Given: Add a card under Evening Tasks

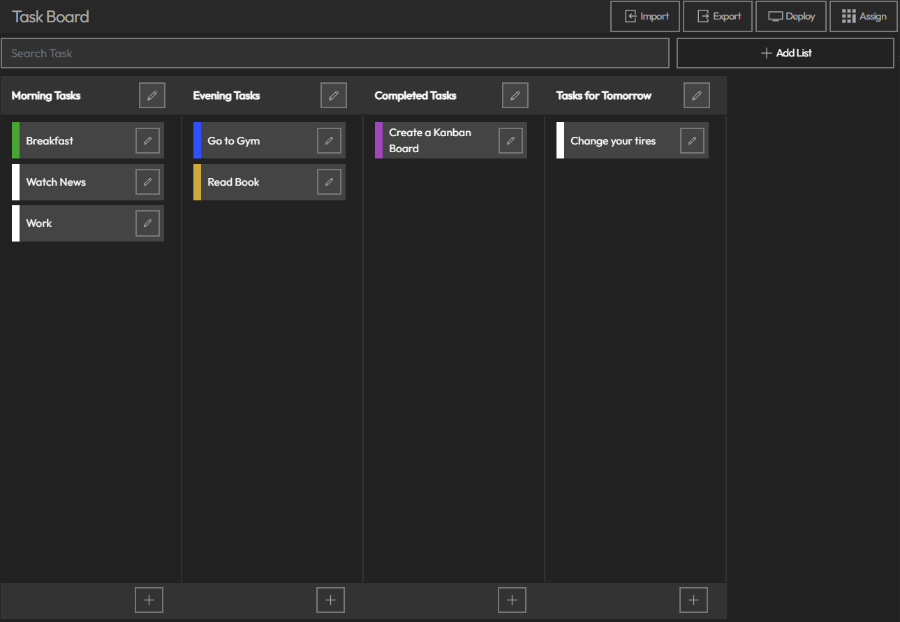Looking at the screenshot, I should (330, 599).
